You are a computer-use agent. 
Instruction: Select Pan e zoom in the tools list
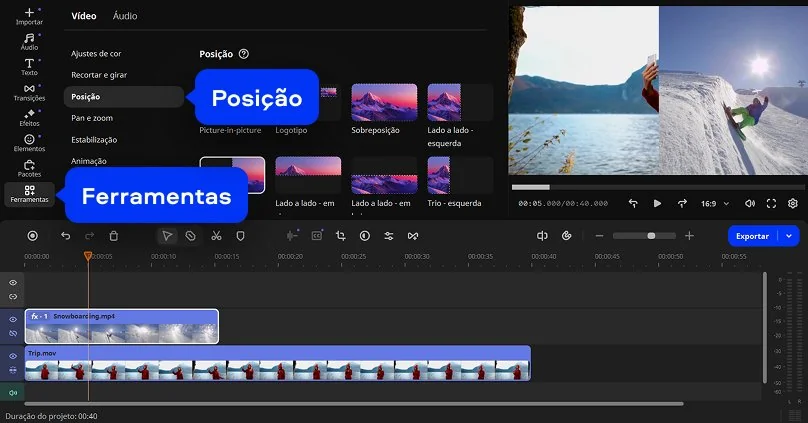click(x=91, y=118)
